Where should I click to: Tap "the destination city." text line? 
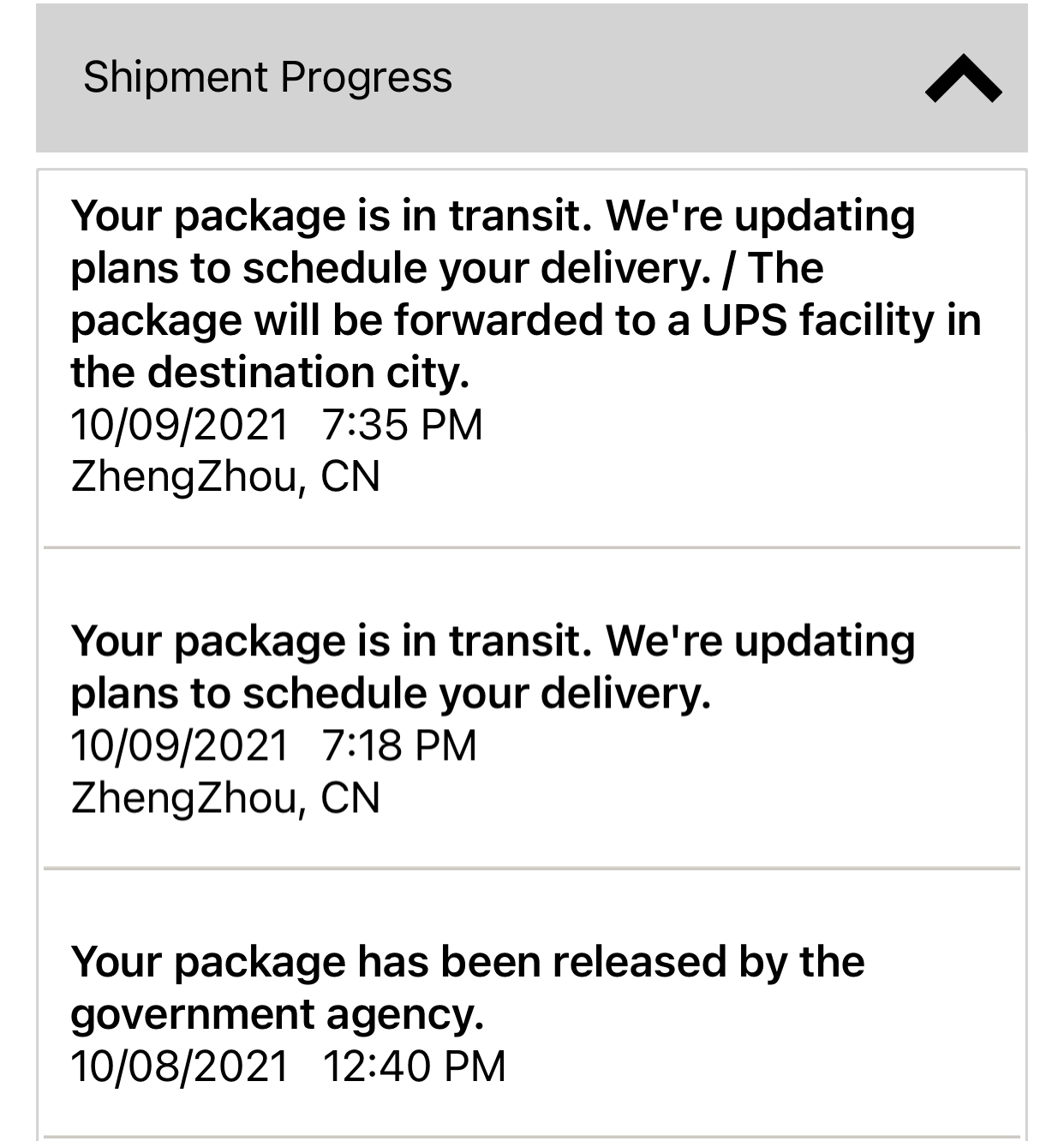click(270, 373)
